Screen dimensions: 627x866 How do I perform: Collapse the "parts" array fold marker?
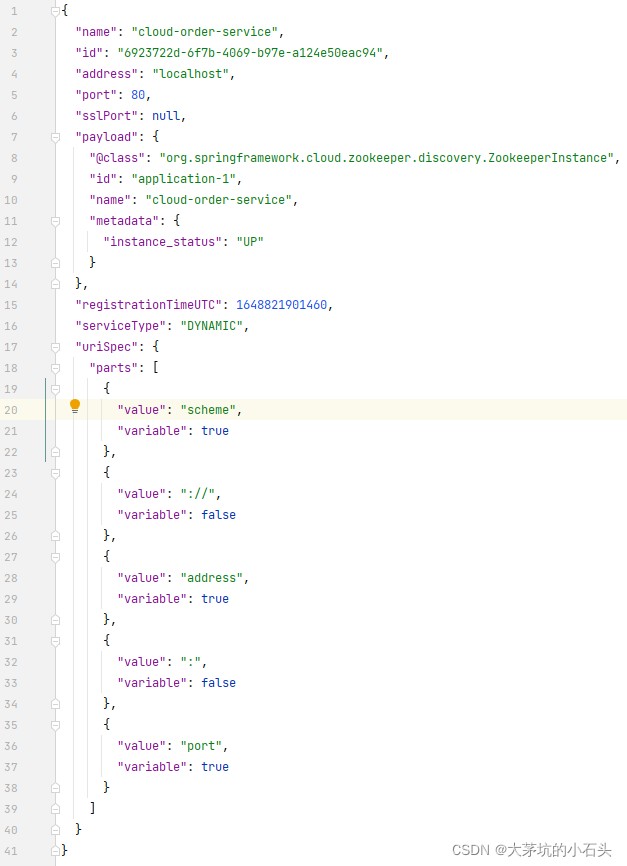pyautogui.click(x=55, y=368)
